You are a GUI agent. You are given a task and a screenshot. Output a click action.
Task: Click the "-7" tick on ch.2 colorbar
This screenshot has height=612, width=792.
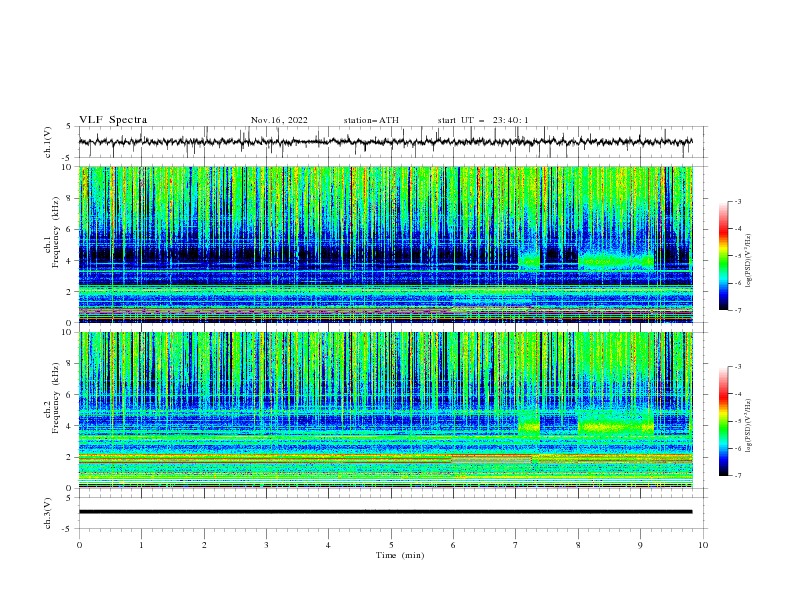click(x=737, y=475)
